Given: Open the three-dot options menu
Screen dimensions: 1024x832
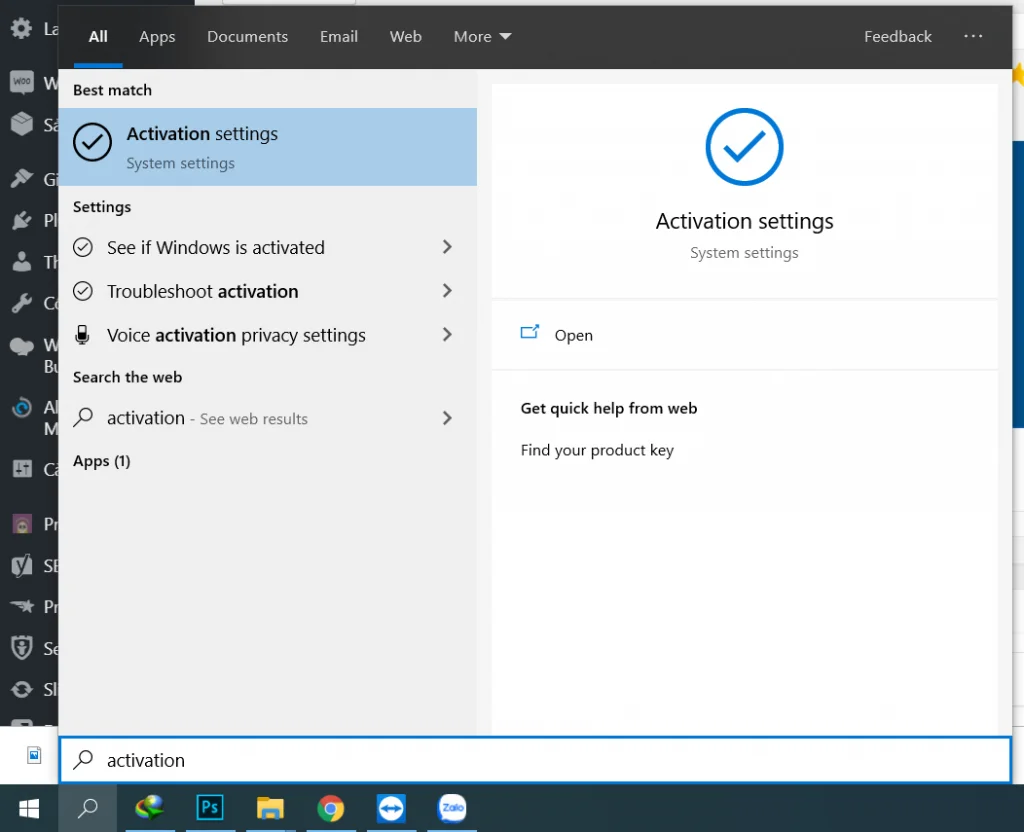Looking at the screenshot, I should coord(973,36).
